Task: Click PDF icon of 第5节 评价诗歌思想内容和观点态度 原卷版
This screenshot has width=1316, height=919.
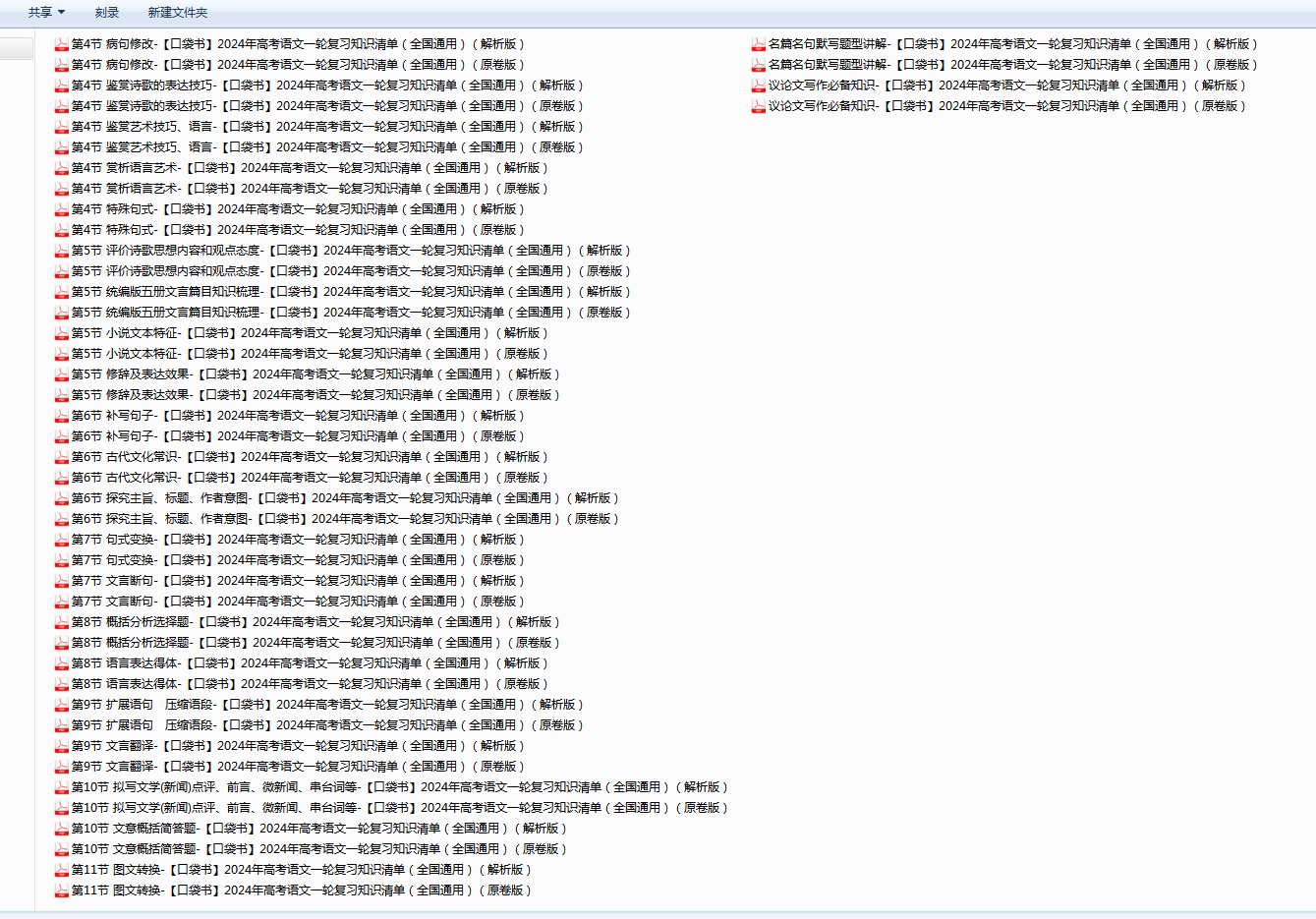Action: [61, 271]
